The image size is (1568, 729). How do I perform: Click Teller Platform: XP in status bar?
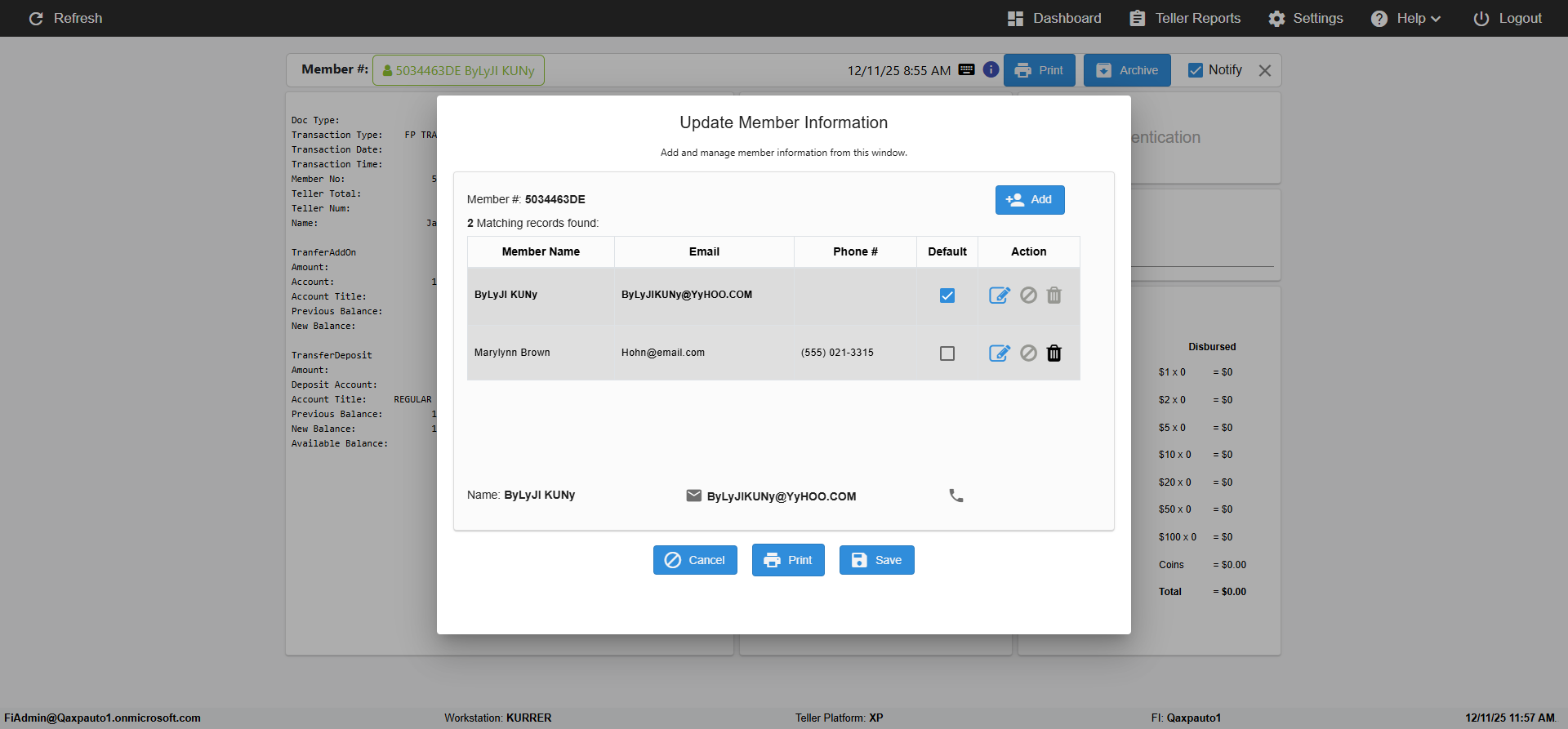click(x=840, y=718)
